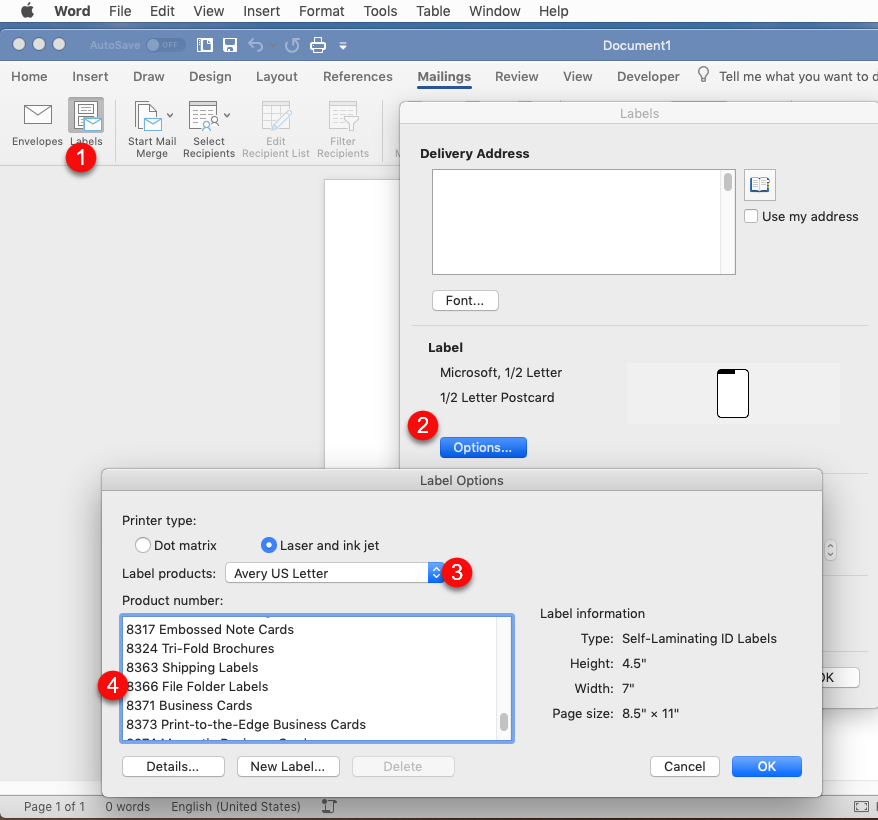Click the stepper behind the Label Options dialog
Screen dimensions: 878x820
click(x=830, y=549)
